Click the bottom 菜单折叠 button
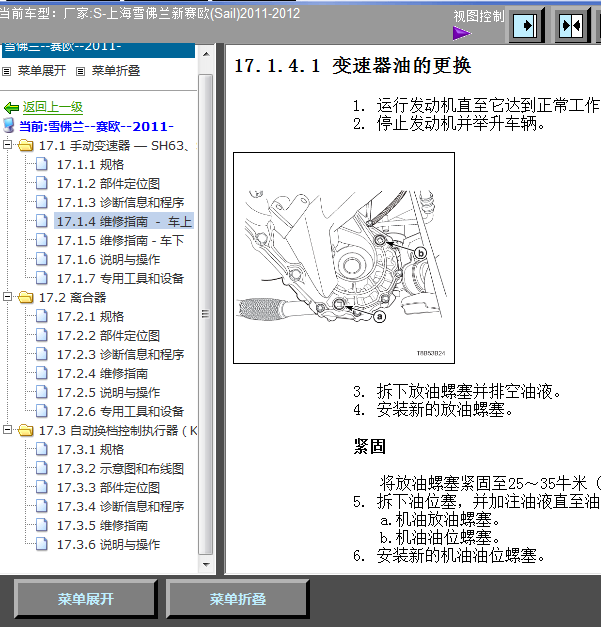Viewport: 601px width, 629px height. click(x=238, y=599)
